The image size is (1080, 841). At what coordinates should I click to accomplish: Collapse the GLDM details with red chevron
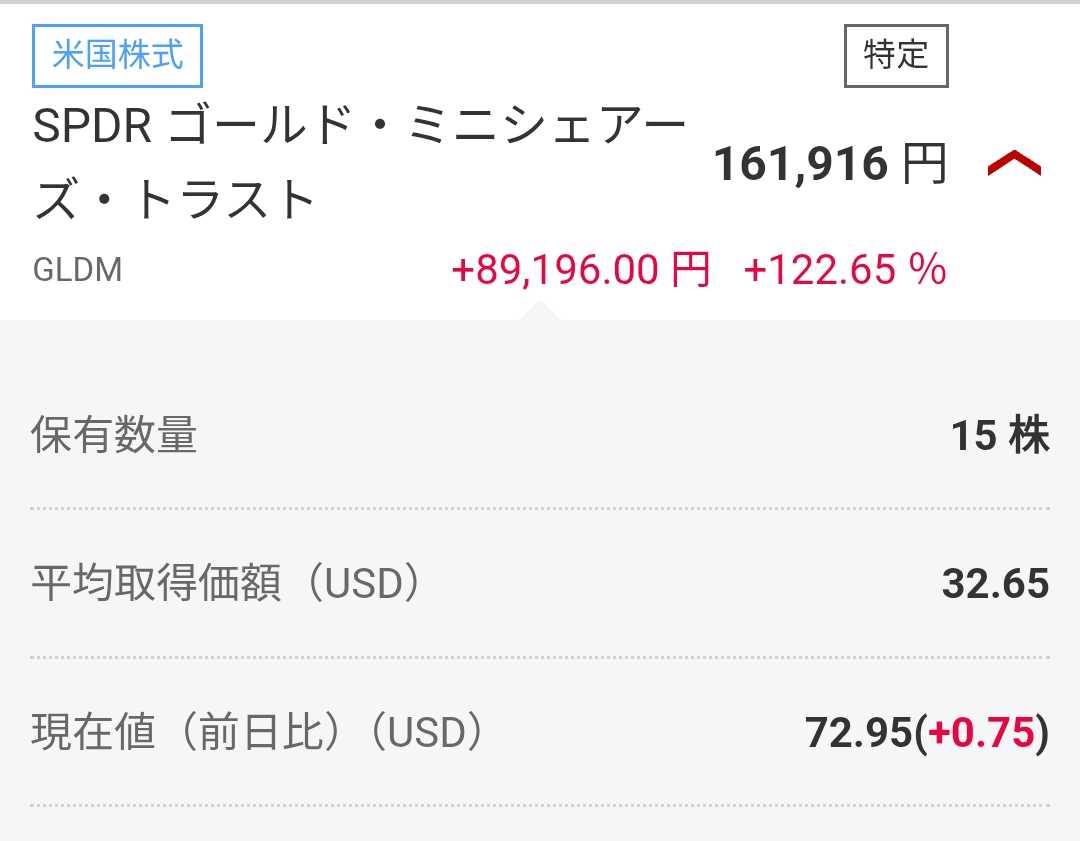[1014, 164]
